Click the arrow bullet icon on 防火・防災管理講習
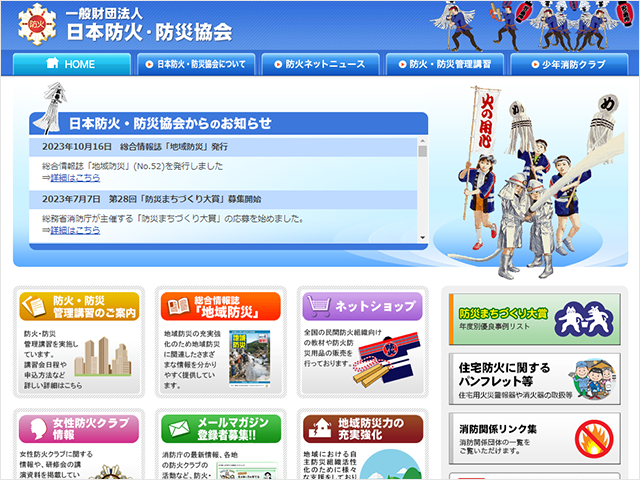 pos(402,64)
